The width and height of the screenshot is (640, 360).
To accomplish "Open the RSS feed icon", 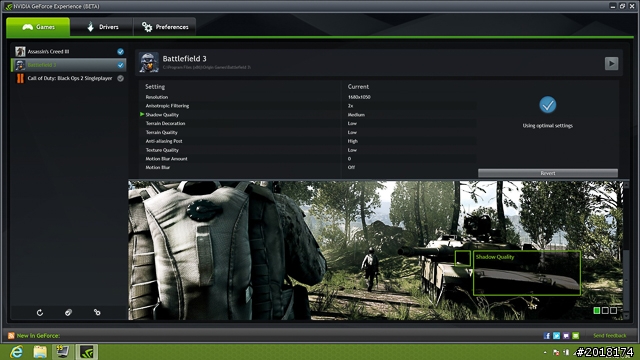I will coord(11,336).
